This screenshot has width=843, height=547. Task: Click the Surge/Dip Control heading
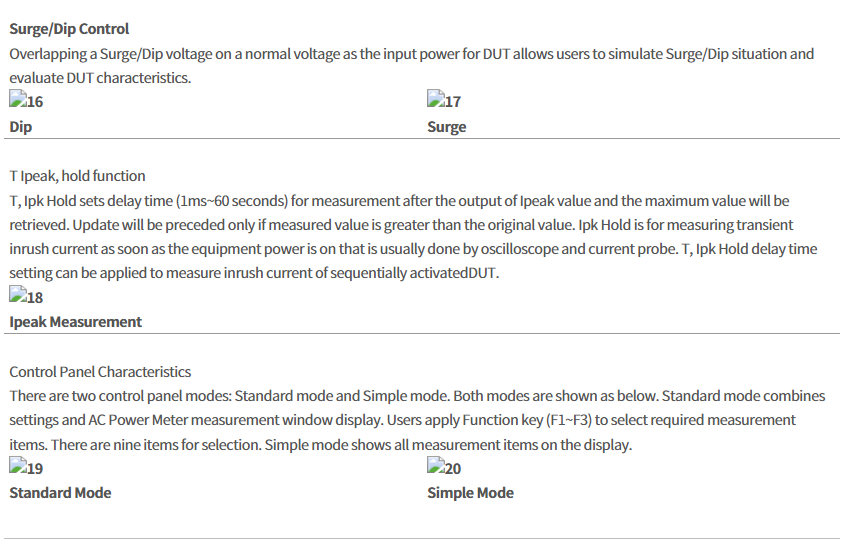pyautogui.click(x=69, y=29)
